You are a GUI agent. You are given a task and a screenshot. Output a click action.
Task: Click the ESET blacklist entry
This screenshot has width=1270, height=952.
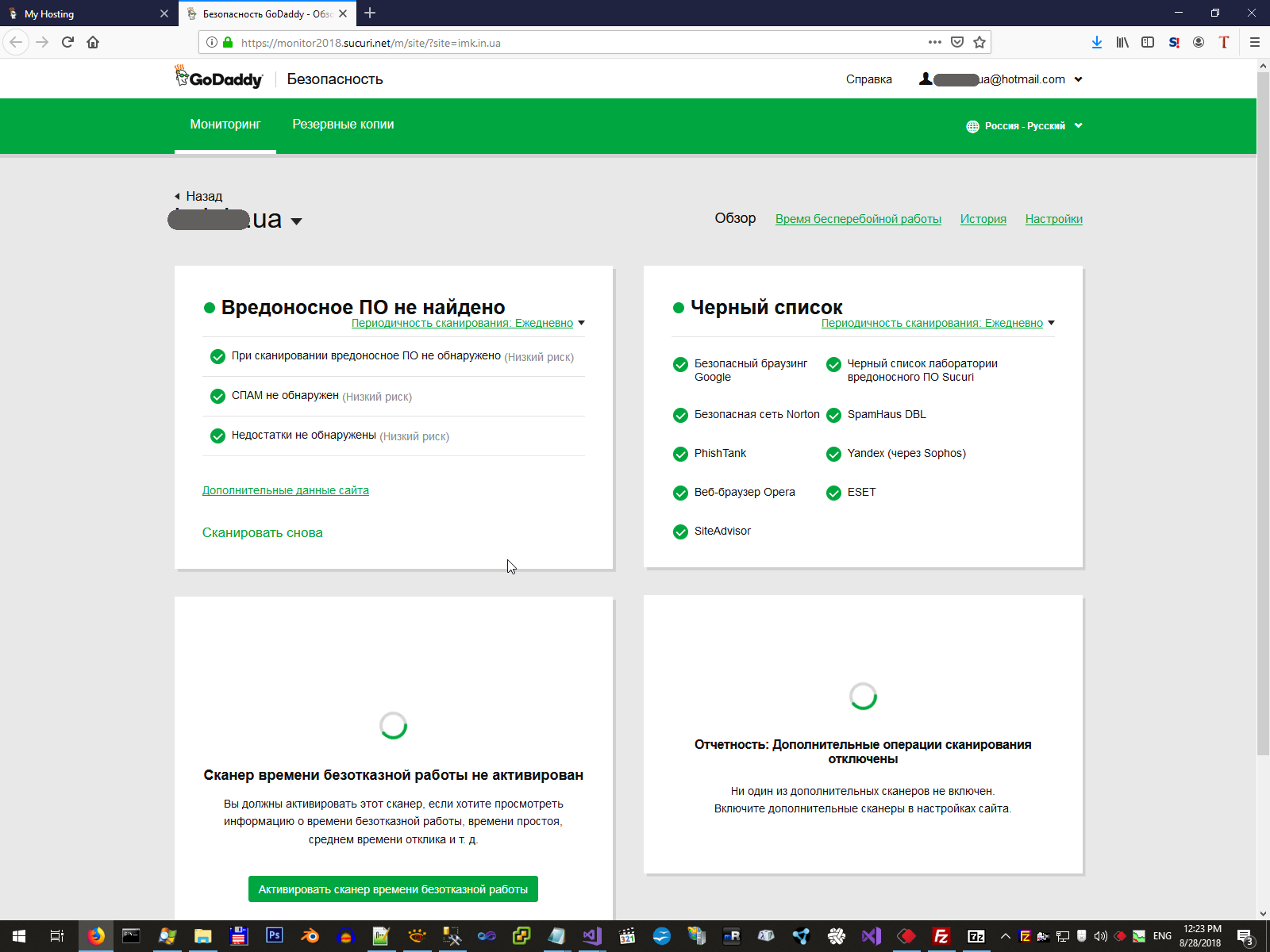[851, 493]
